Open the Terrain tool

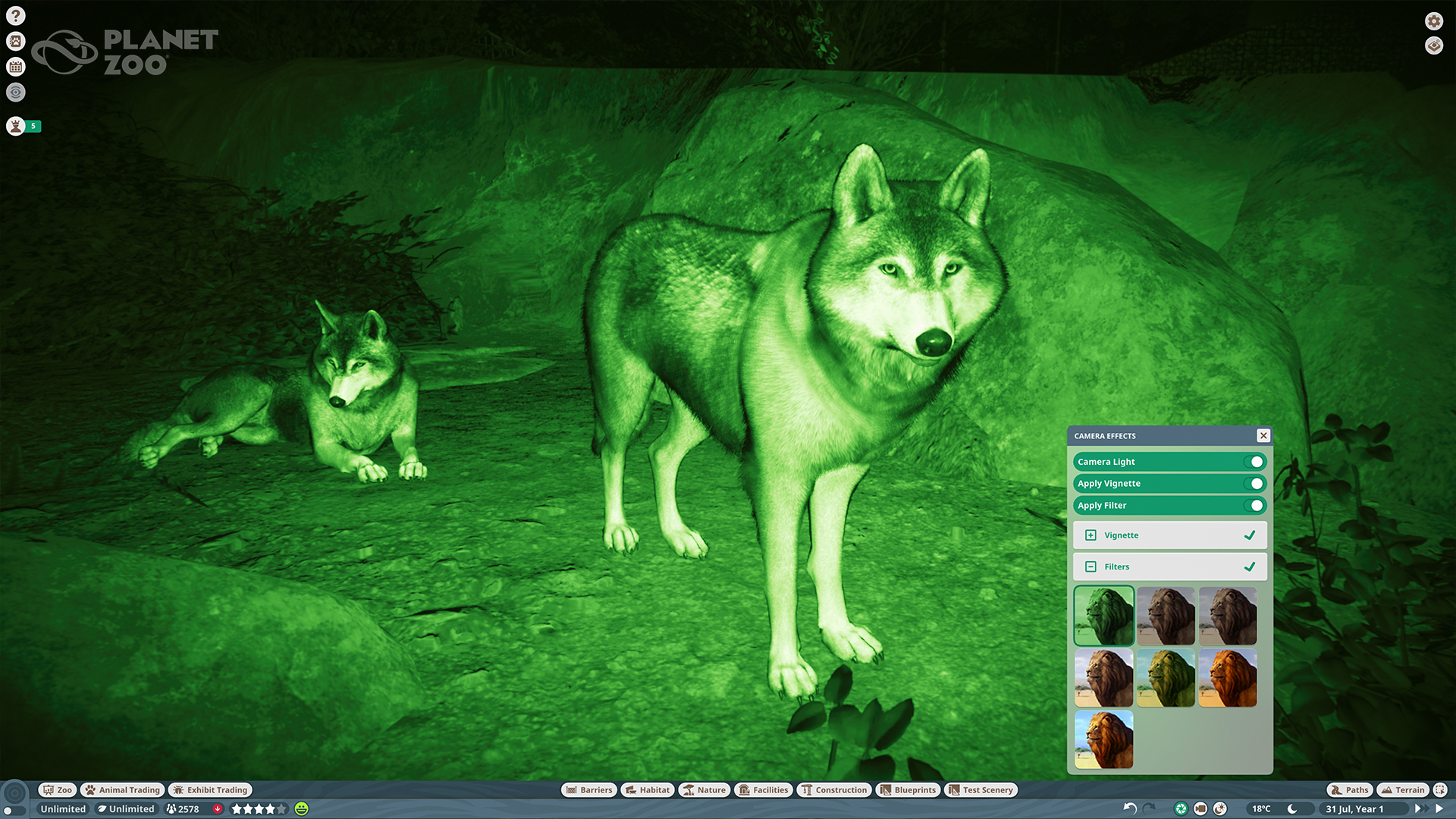point(1403,790)
